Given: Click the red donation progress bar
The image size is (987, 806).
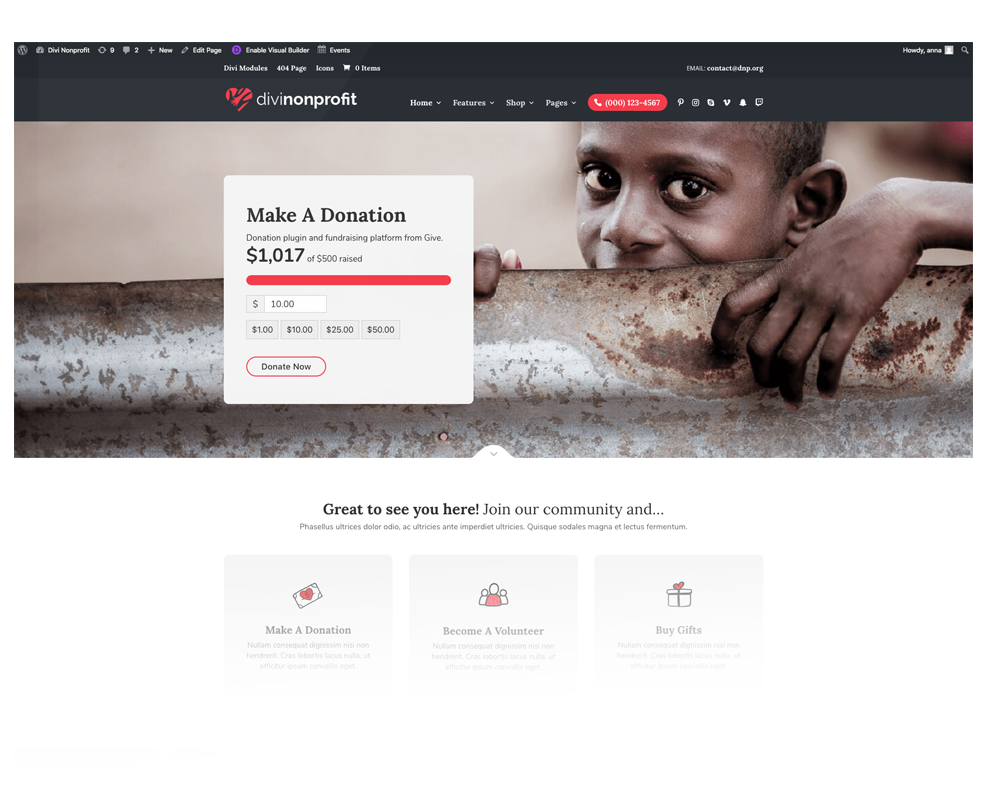Looking at the screenshot, I should pos(349,280).
